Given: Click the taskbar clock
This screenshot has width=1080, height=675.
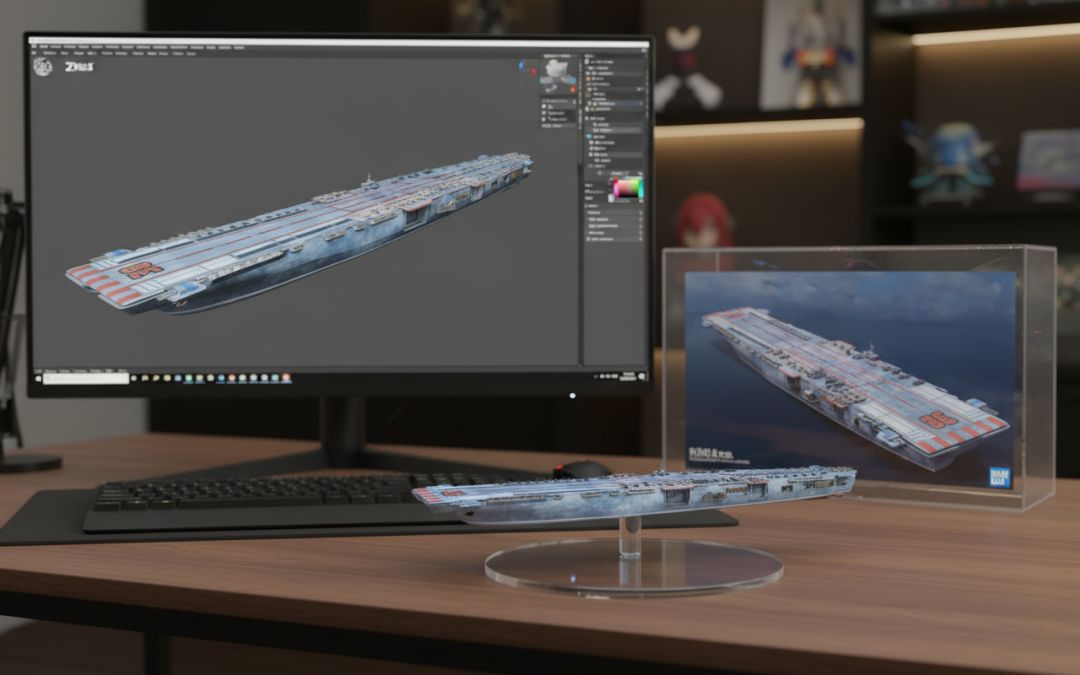Looking at the screenshot, I should point(627,376).
